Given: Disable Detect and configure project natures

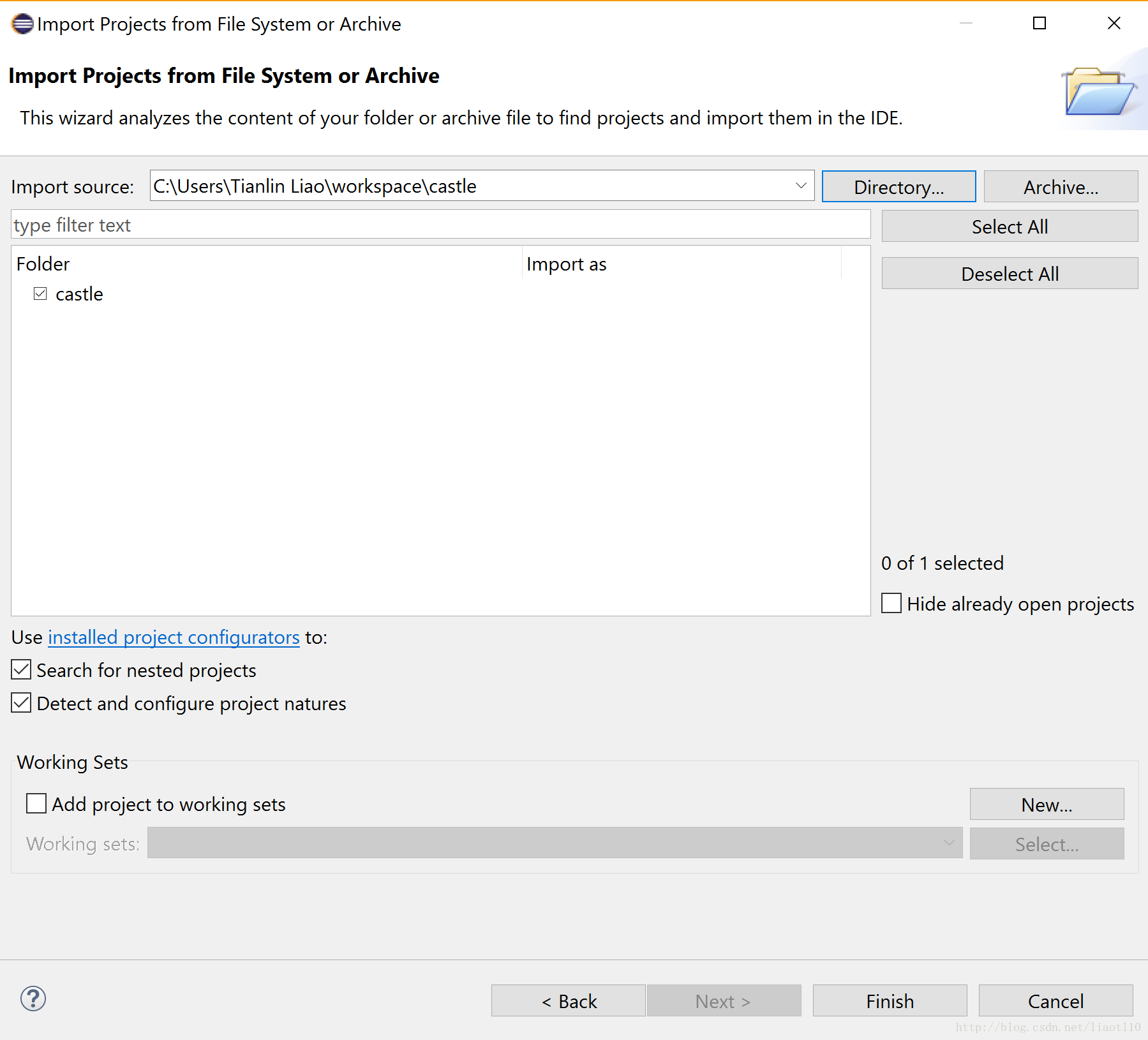Looking at the screenshot, I should (21, 703).
